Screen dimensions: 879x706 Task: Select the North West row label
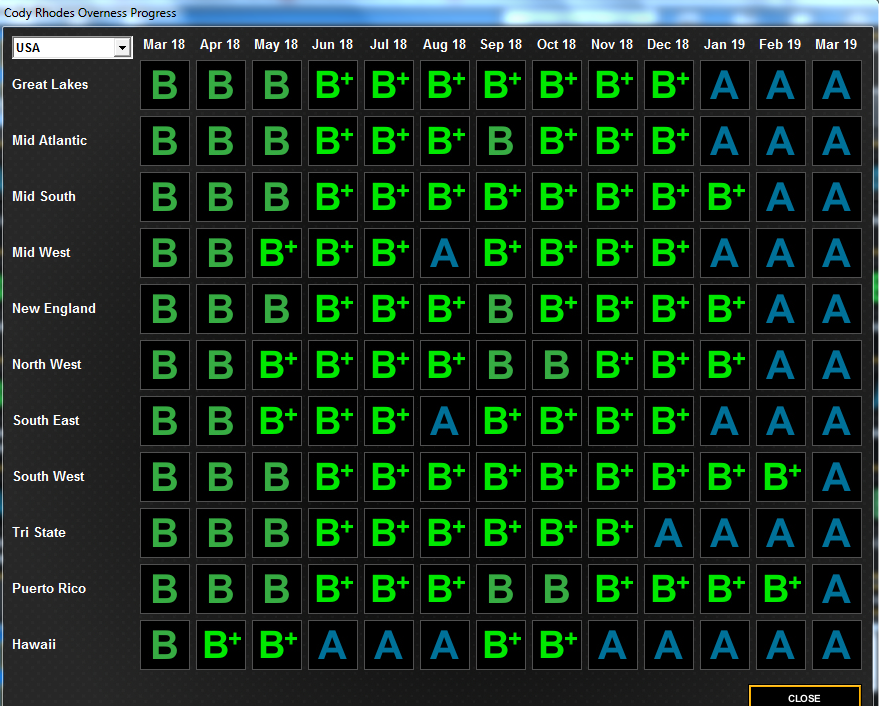[x=47, y=364]
